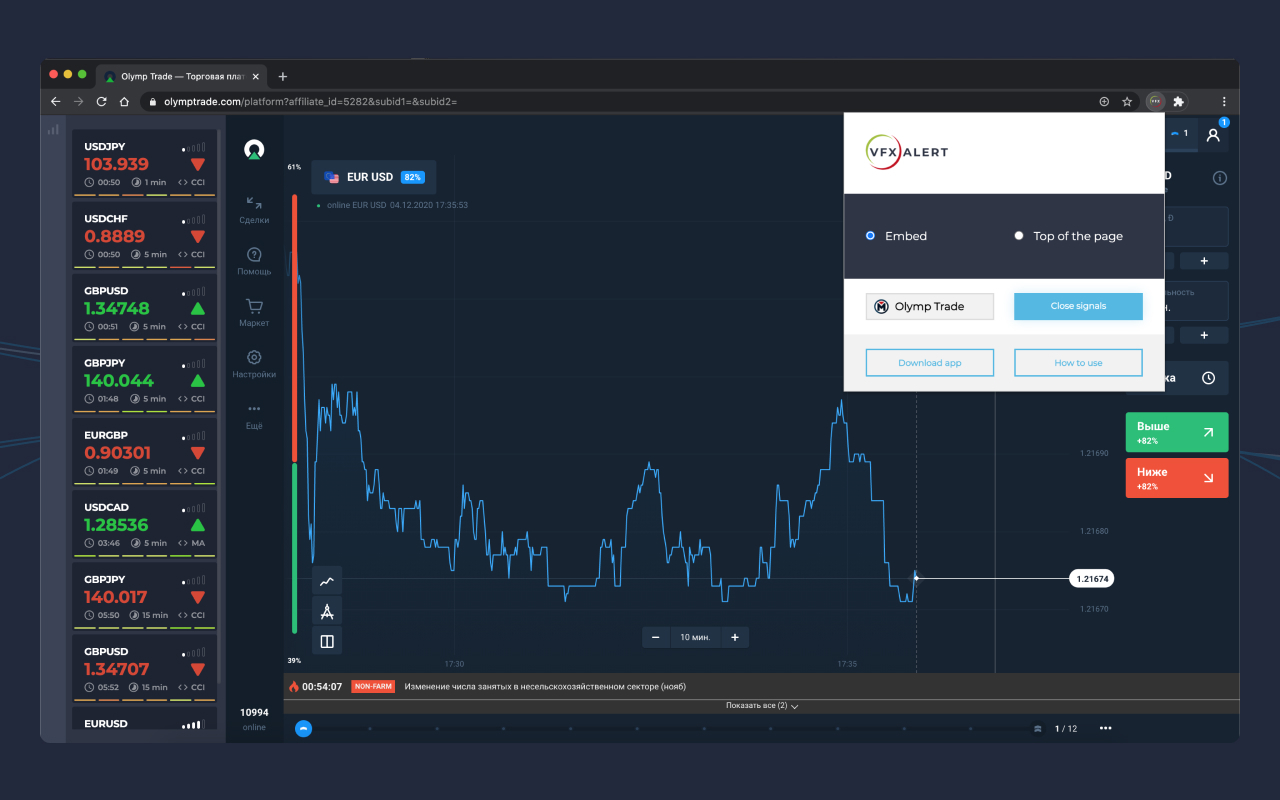Select the GBPUSD 1.34707 signal card
Screen dimensions: 1280x800
coord(145,668)
